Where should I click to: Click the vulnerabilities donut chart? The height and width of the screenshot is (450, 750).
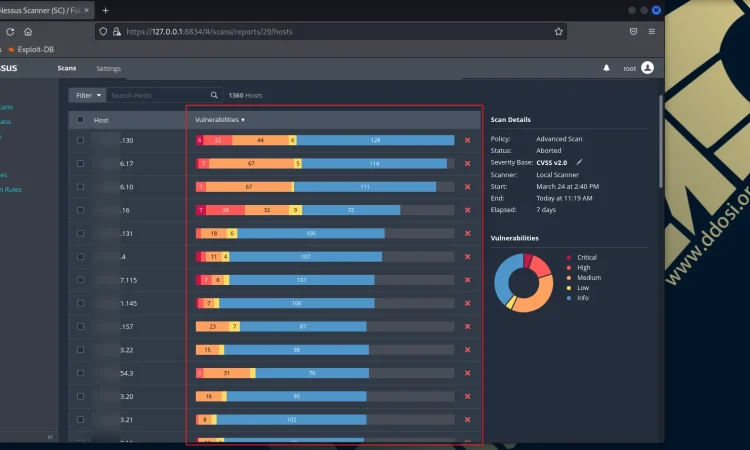pos(524,283)
